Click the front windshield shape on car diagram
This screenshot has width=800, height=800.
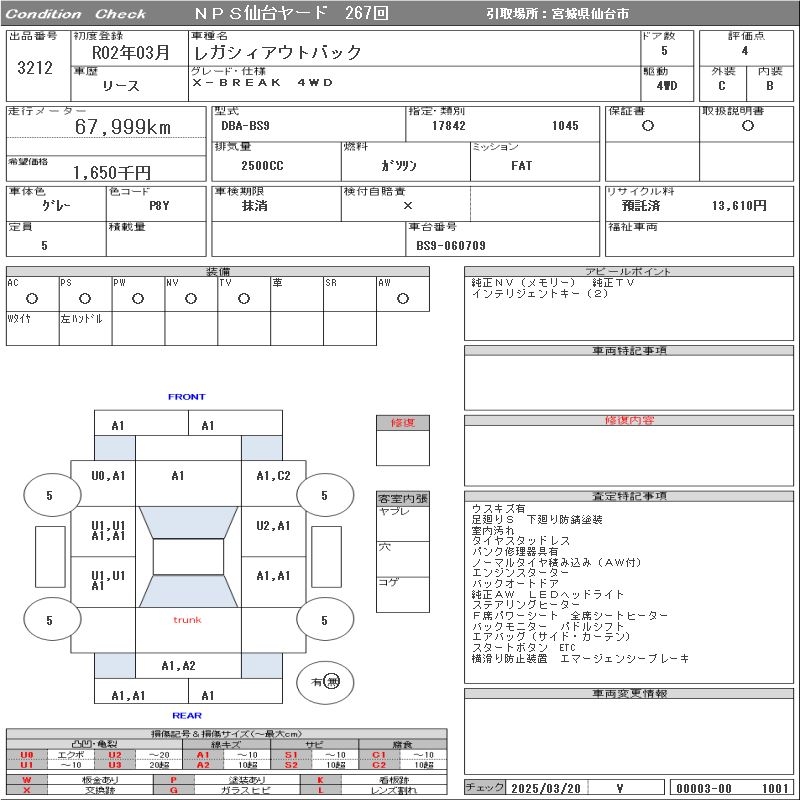188,522
